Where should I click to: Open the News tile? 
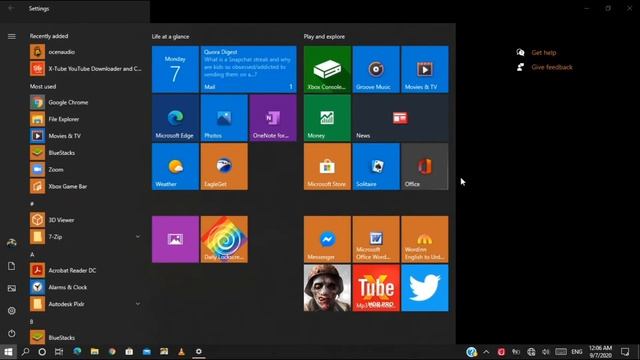(400, 118)
